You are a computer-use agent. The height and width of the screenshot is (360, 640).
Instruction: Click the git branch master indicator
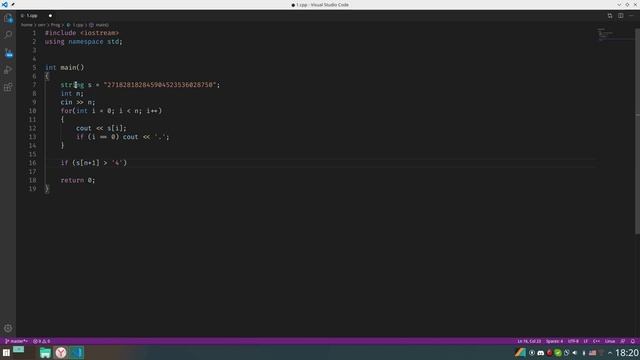click(x=16, y=341)
